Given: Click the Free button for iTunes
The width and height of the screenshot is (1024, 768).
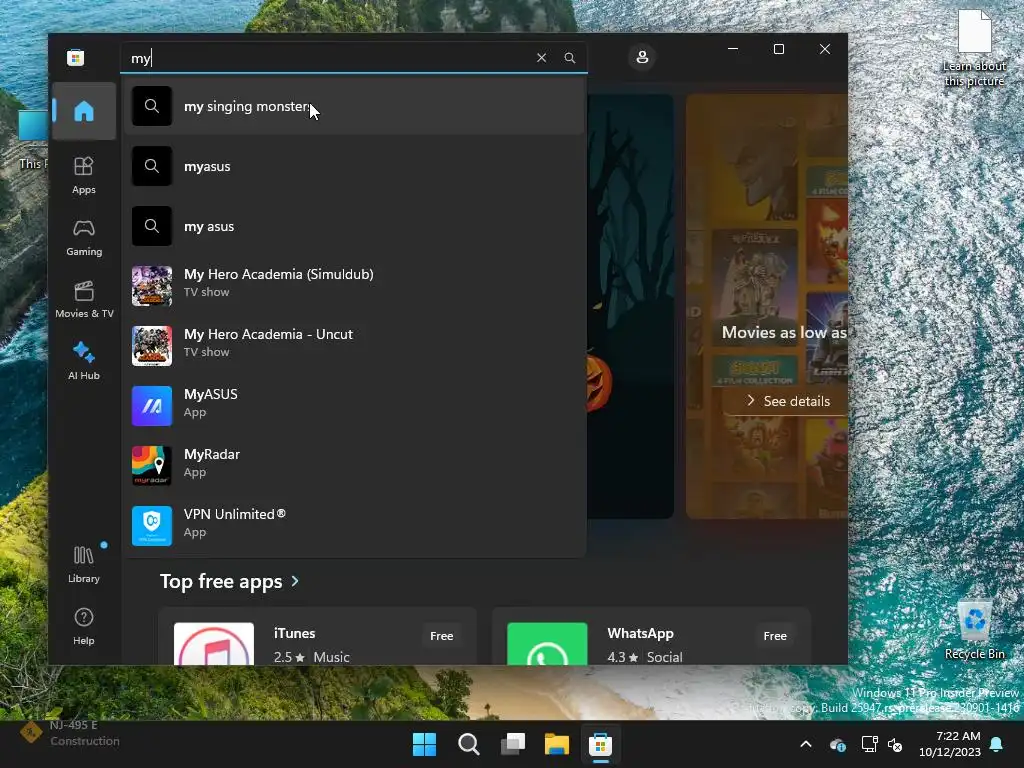Looking at the screenshot, I should coord(441,635).
